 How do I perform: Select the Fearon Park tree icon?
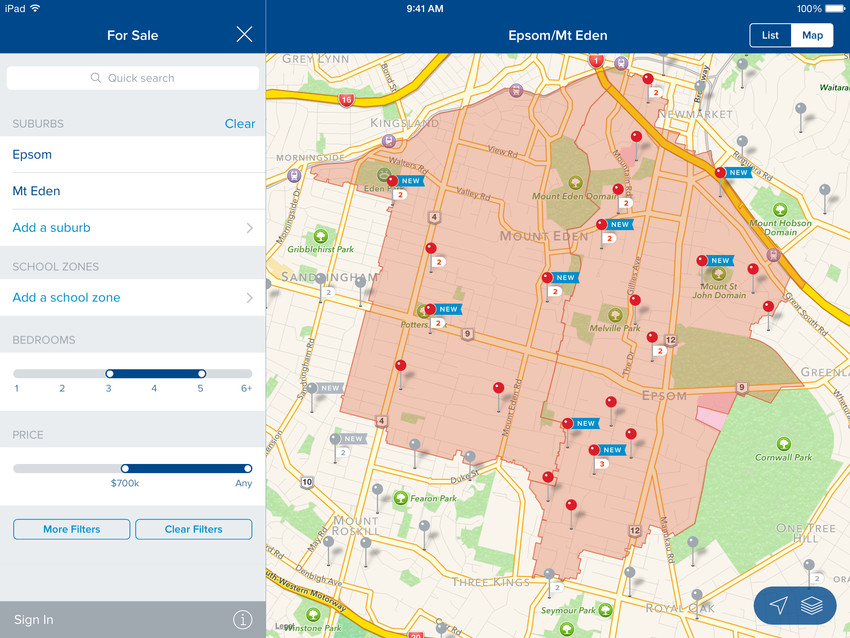400,498
